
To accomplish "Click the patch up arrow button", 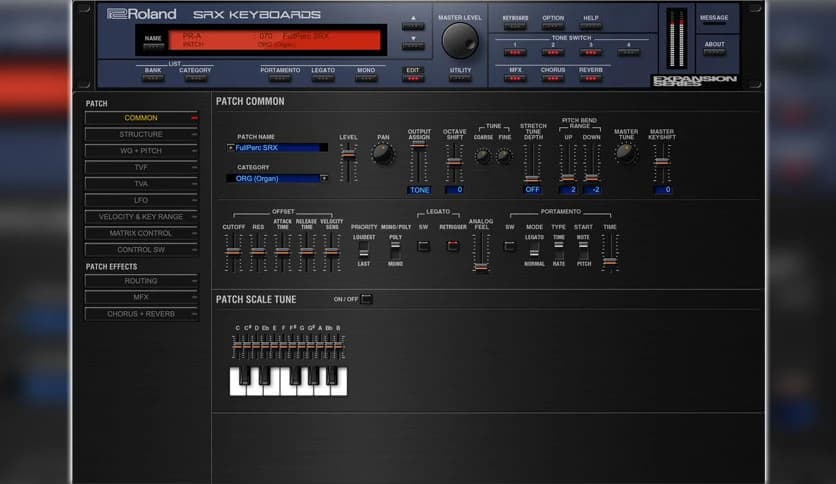I will coord(413,26).
